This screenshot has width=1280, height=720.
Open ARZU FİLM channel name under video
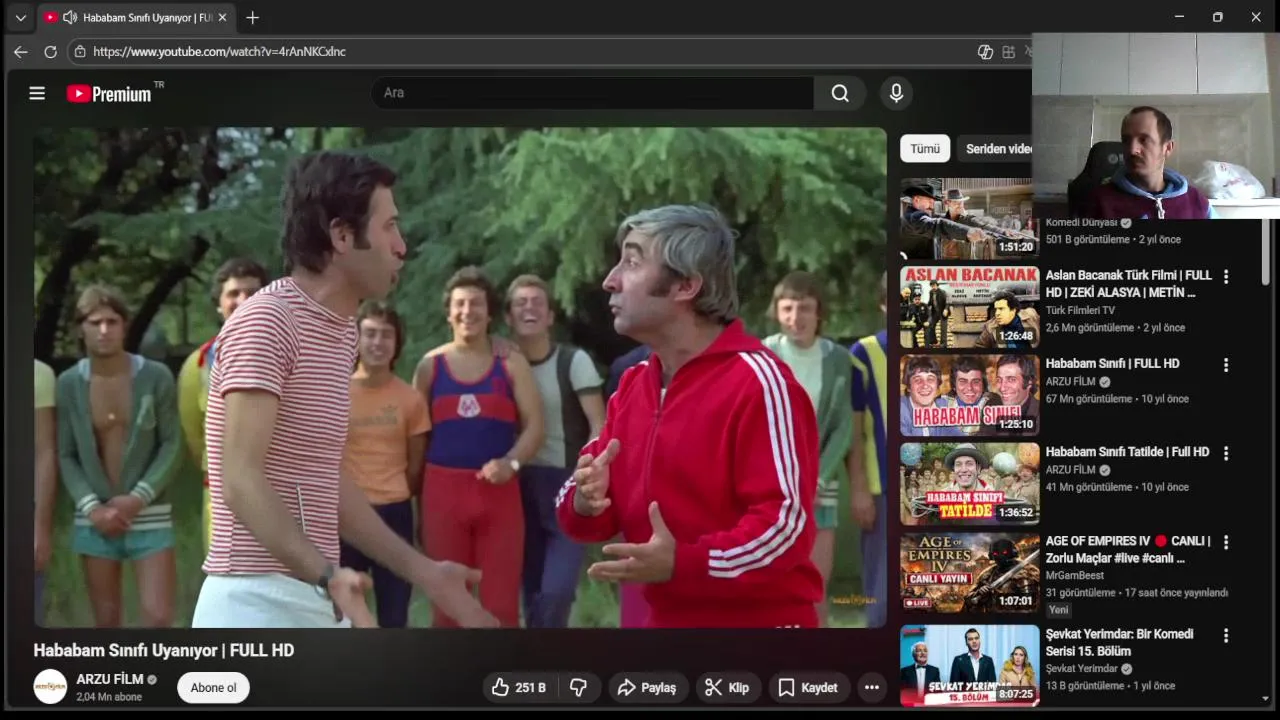(x=110, y=679)
